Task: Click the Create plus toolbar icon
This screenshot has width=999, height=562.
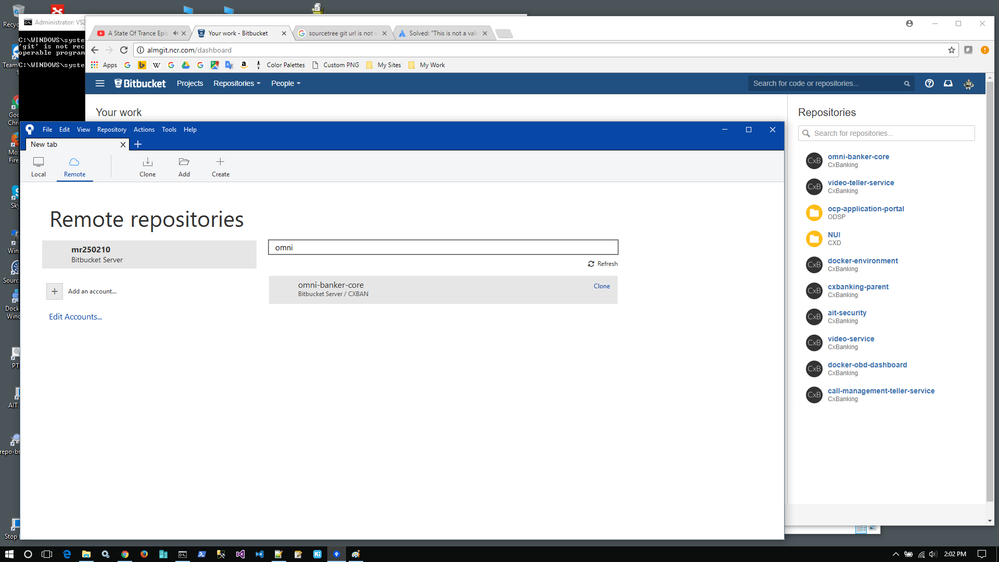Action: point(220,162)
